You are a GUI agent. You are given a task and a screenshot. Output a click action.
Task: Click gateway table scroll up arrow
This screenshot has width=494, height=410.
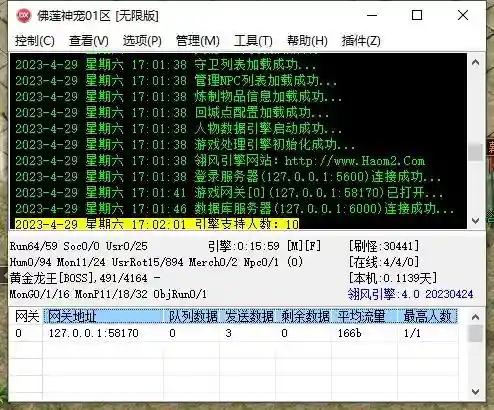(x=476, y=317)
